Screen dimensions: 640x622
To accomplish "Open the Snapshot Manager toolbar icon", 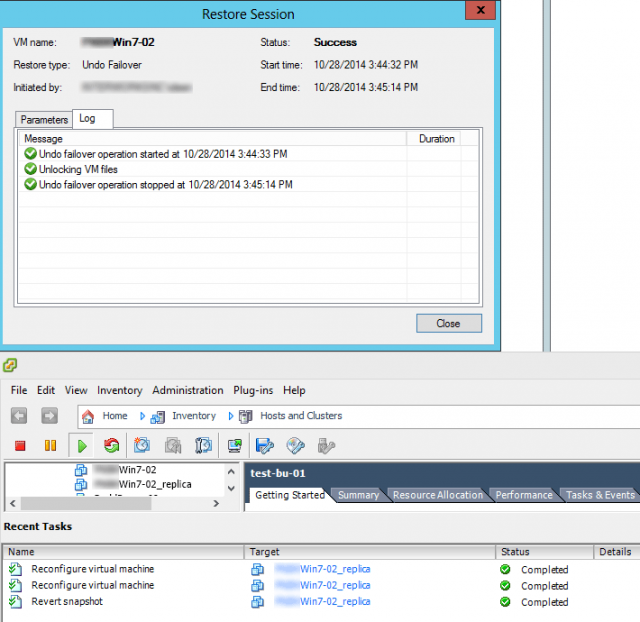I will click(204, 445).
